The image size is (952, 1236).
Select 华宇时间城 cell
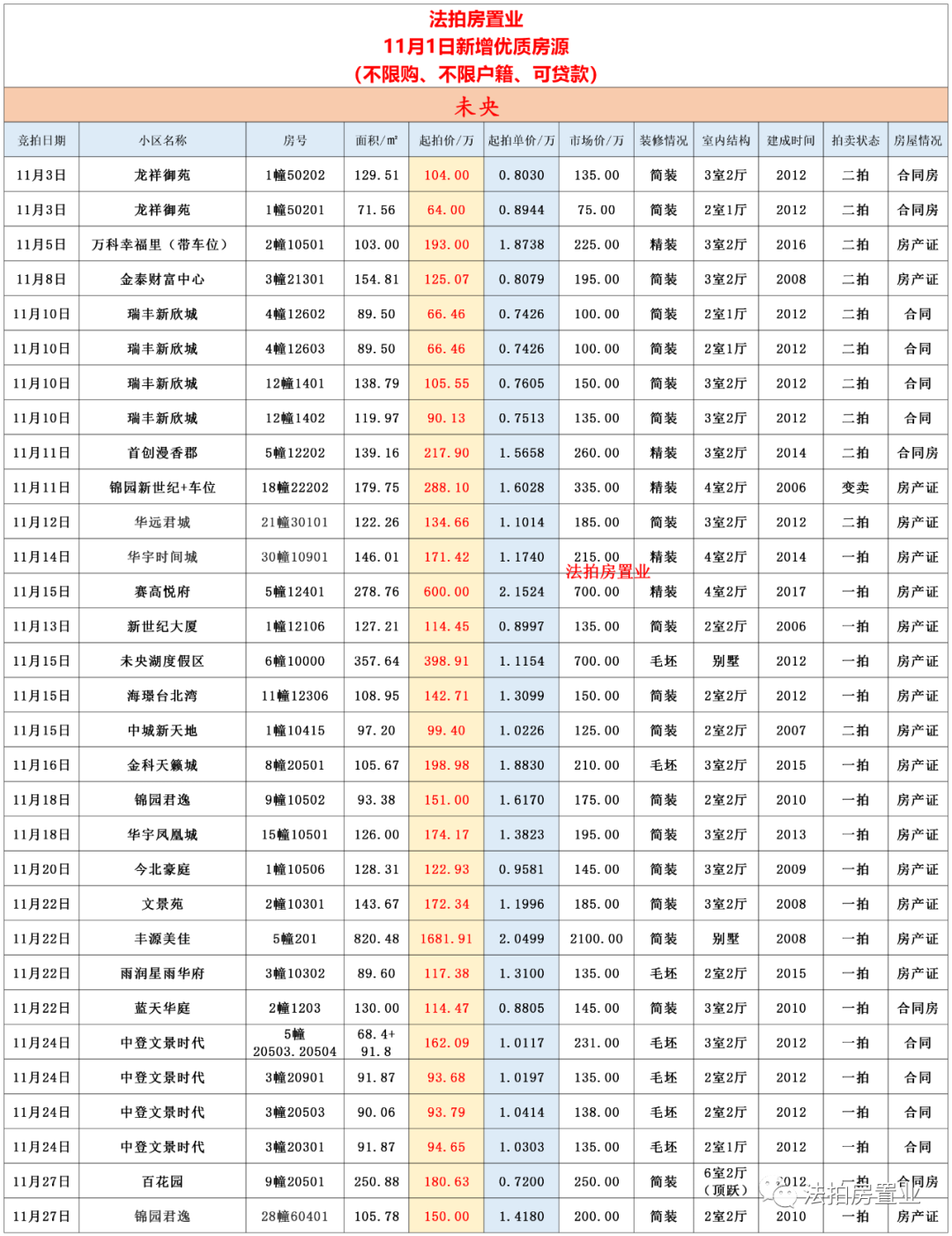(162, 557)
